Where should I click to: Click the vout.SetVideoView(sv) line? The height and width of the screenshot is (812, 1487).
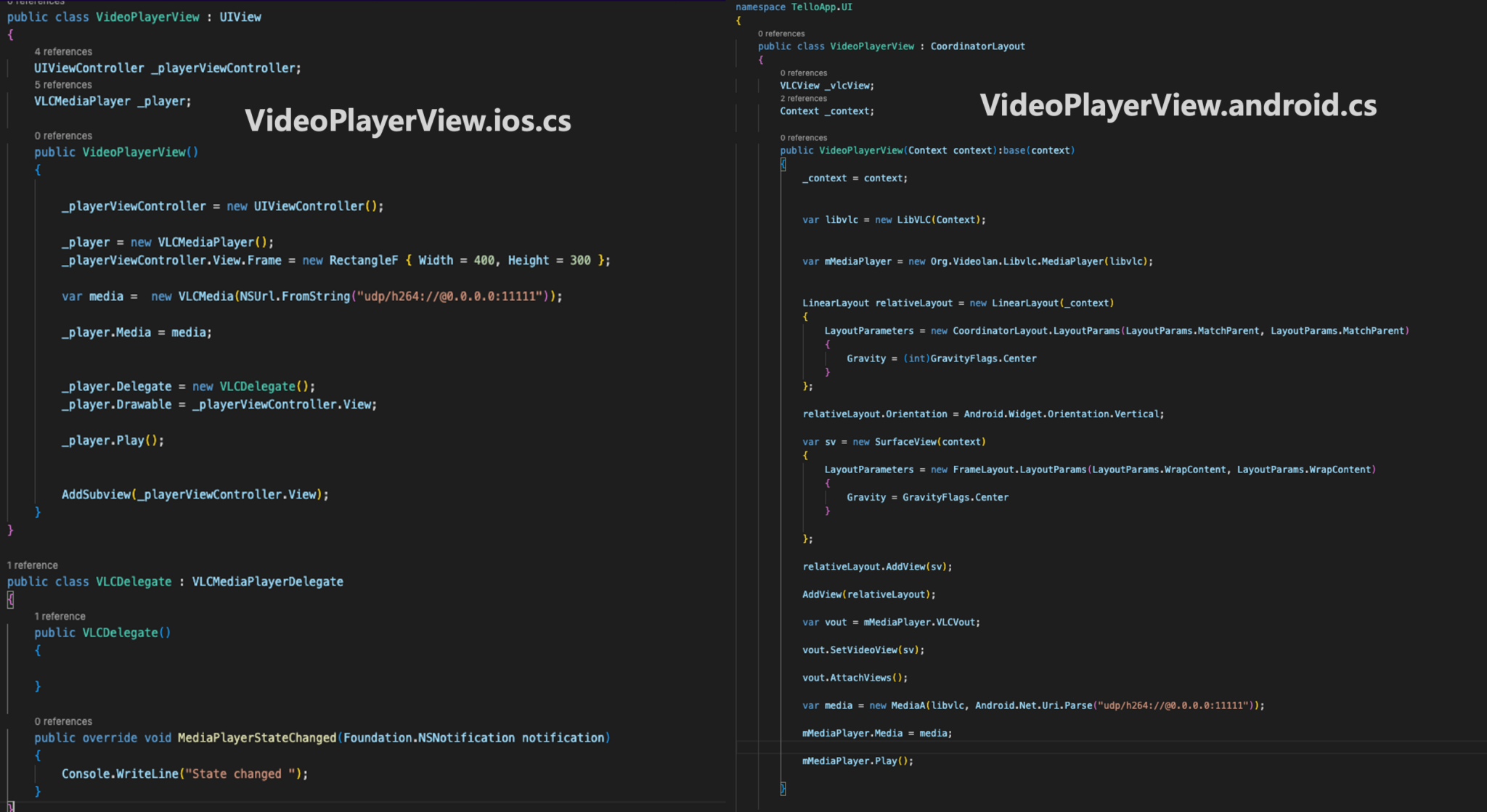[863, 650]
